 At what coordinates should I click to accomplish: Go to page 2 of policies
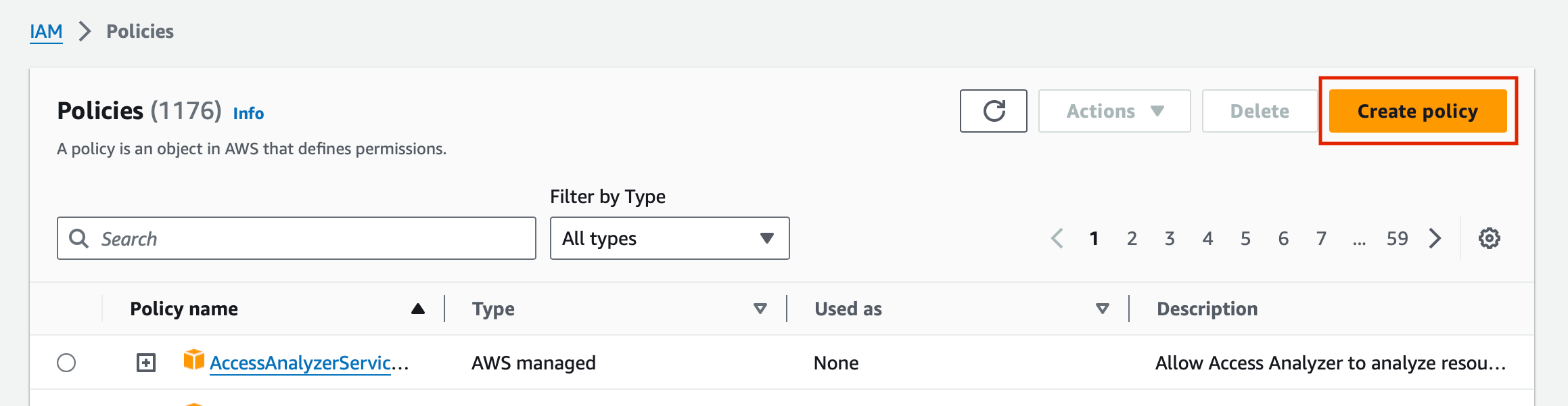coord(1132,238)
